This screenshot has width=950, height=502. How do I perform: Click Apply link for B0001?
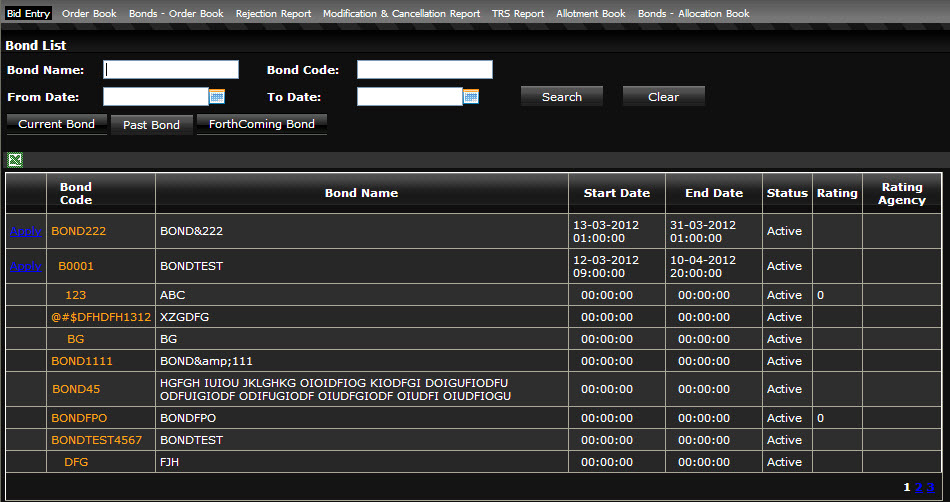pos(25,266)
